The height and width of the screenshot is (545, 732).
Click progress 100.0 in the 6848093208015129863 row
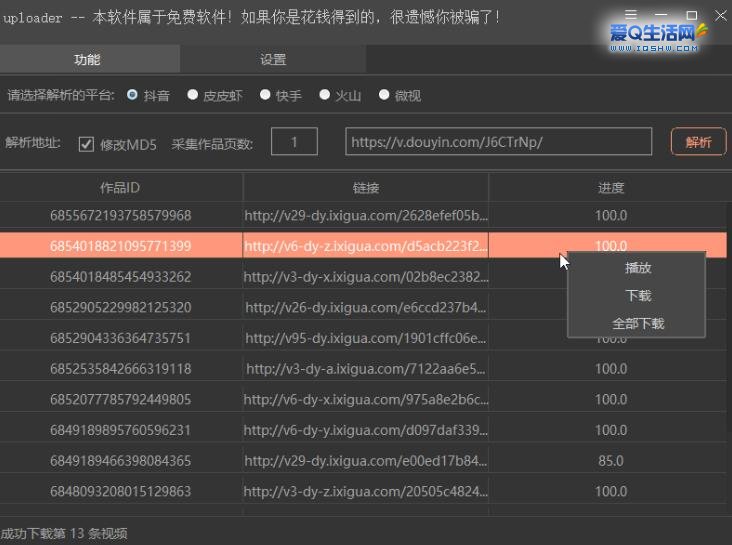pos(611,491)
